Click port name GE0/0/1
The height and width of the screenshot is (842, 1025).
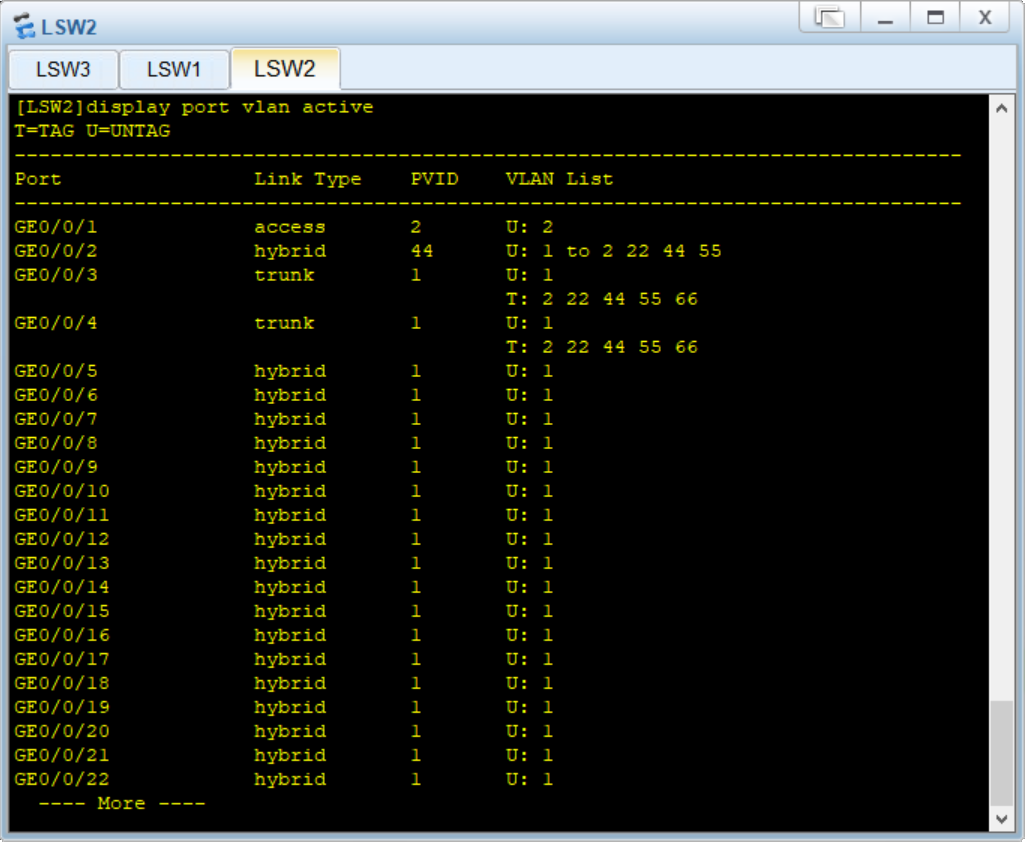(x=56, y=227)
